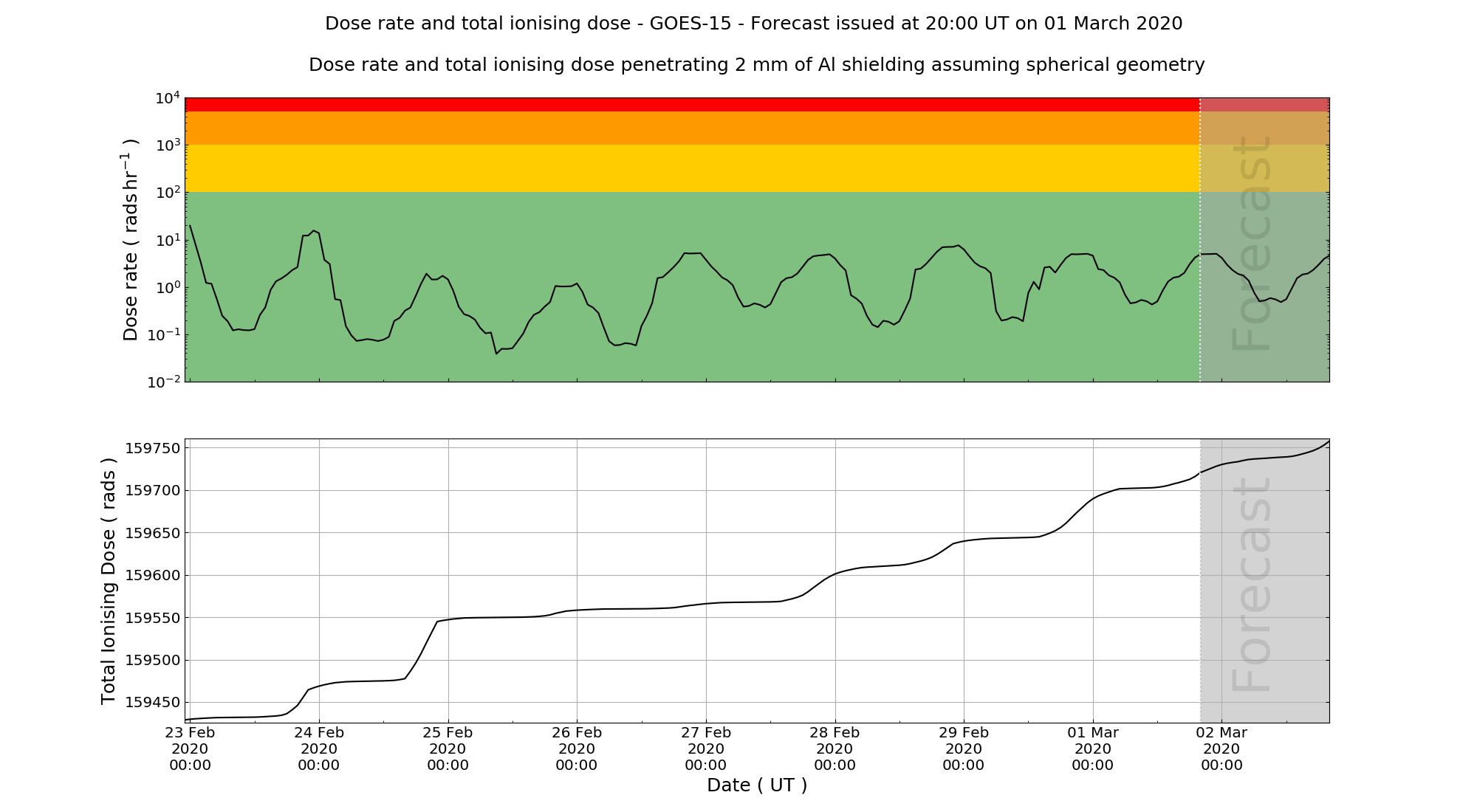
Task: Click the 24 Feb 2020 date label
Action: point(319,749)
